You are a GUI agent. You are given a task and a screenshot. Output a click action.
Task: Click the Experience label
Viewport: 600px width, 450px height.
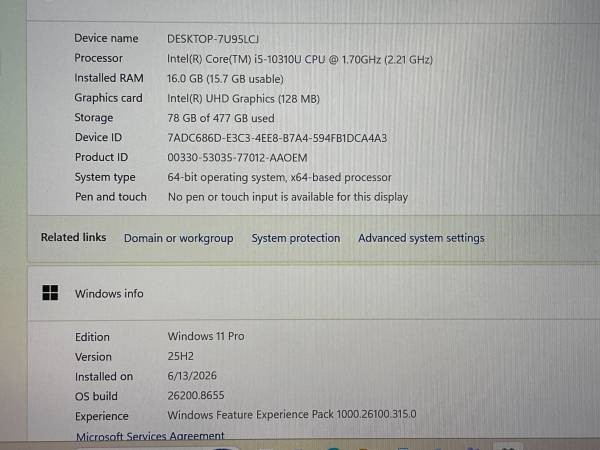(101, 416)
